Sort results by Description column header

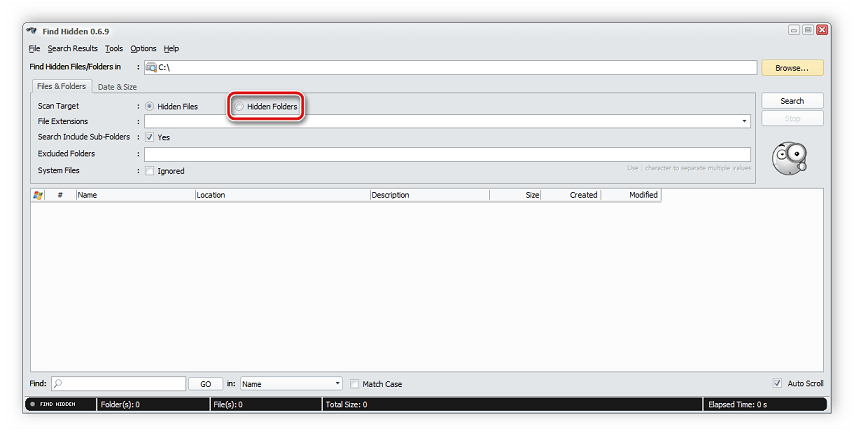429,195
